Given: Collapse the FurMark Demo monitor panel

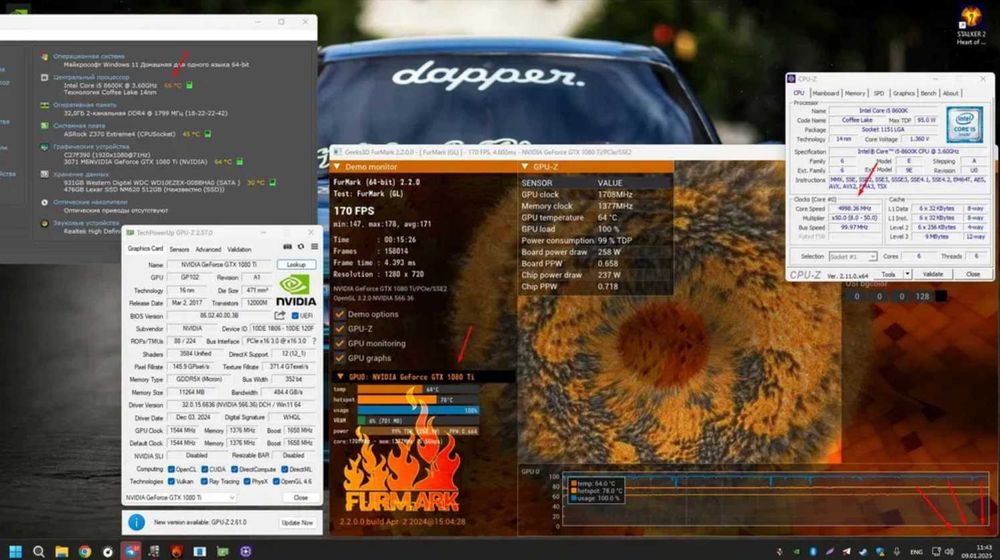Looking at the screenshot, I should (x=337, y=166).
